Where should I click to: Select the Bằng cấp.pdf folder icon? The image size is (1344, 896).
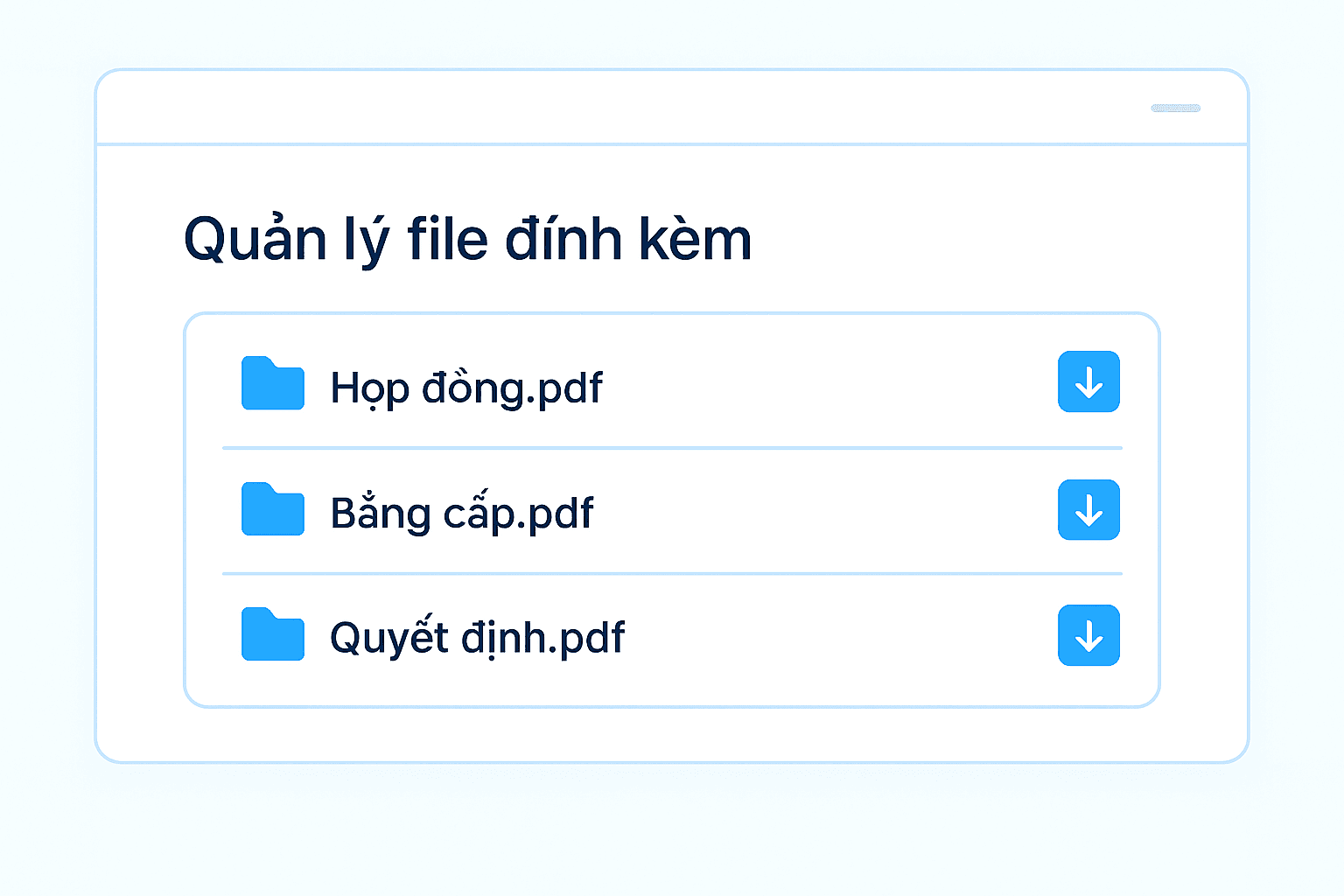coord(272,510)
